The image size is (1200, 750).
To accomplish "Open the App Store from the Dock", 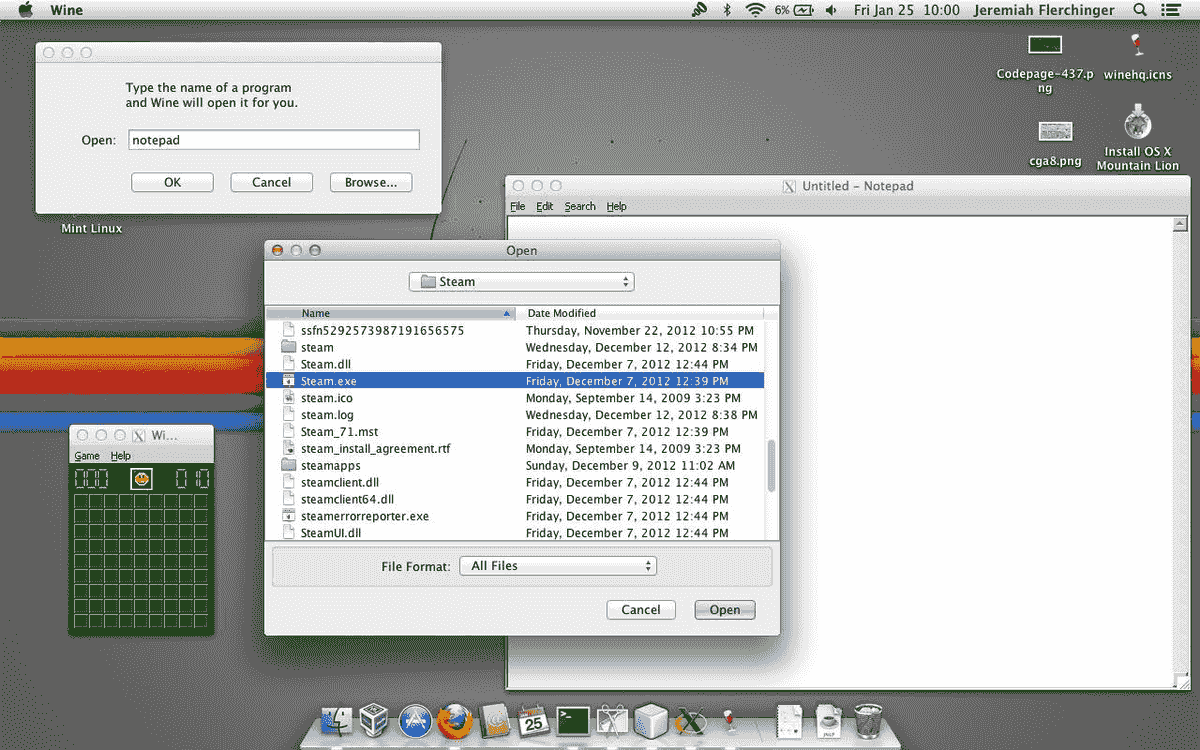I will pyautogui.click(x=415, y=720).
